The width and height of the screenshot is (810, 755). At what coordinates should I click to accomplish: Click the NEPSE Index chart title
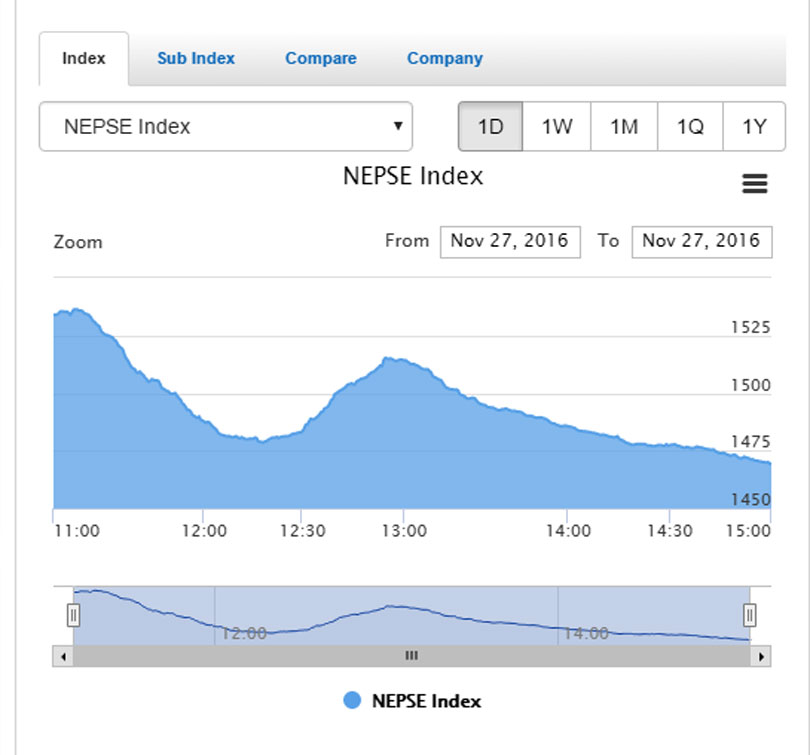[x=413, y=176]
